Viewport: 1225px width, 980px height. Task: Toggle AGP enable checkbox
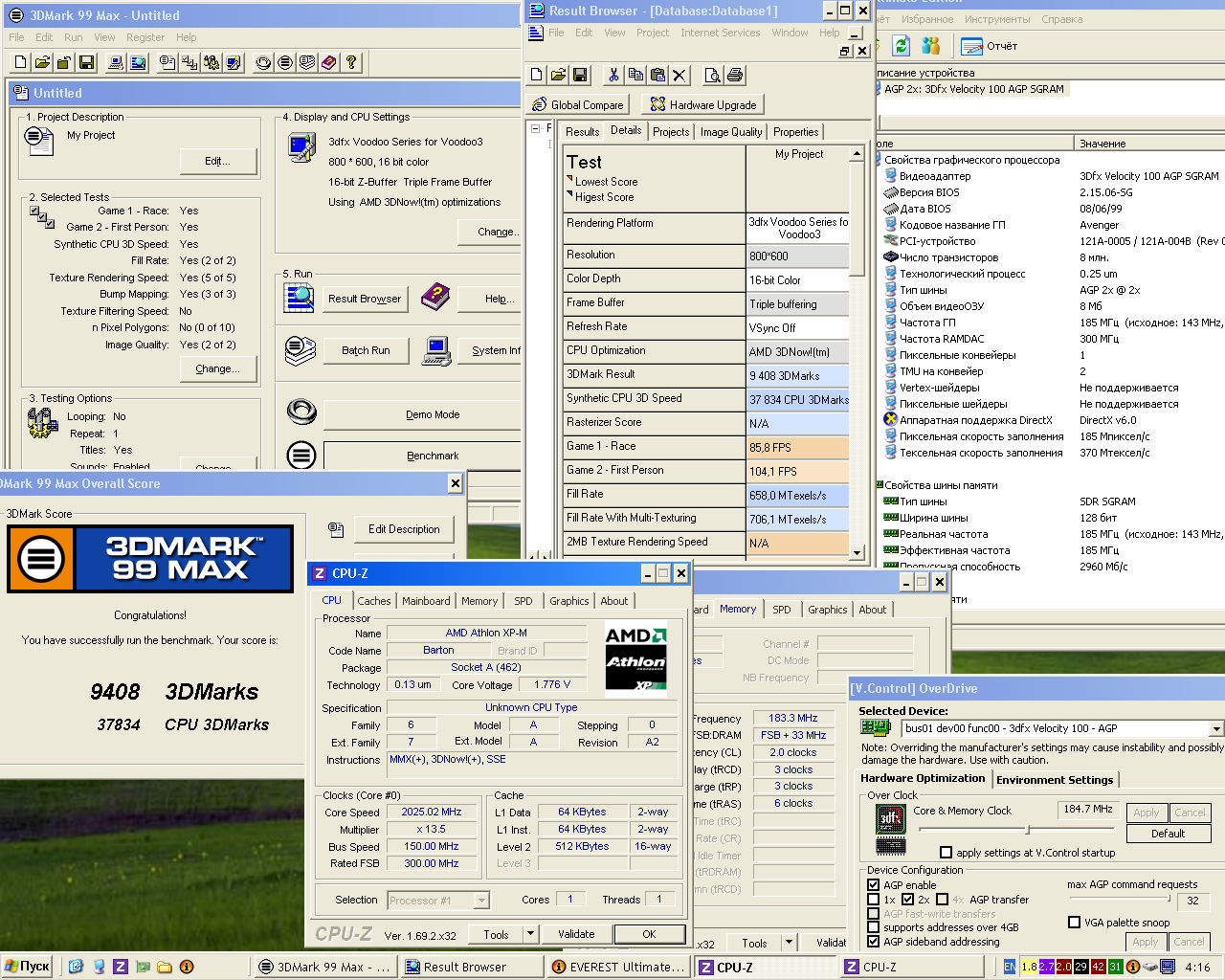pyautogui.click(x=873, y=885)
